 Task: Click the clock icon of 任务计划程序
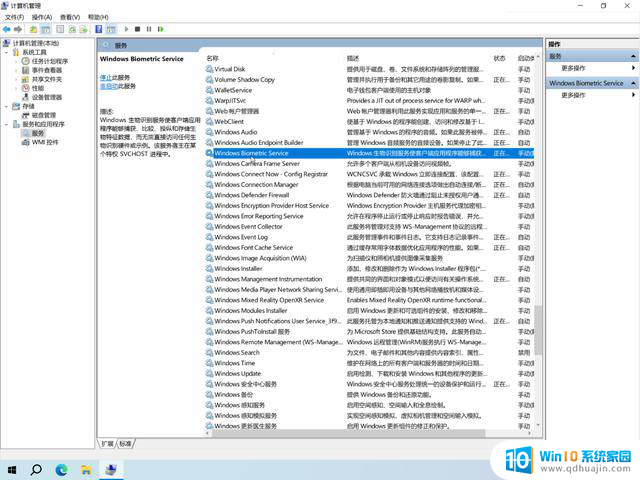[25, 61]
